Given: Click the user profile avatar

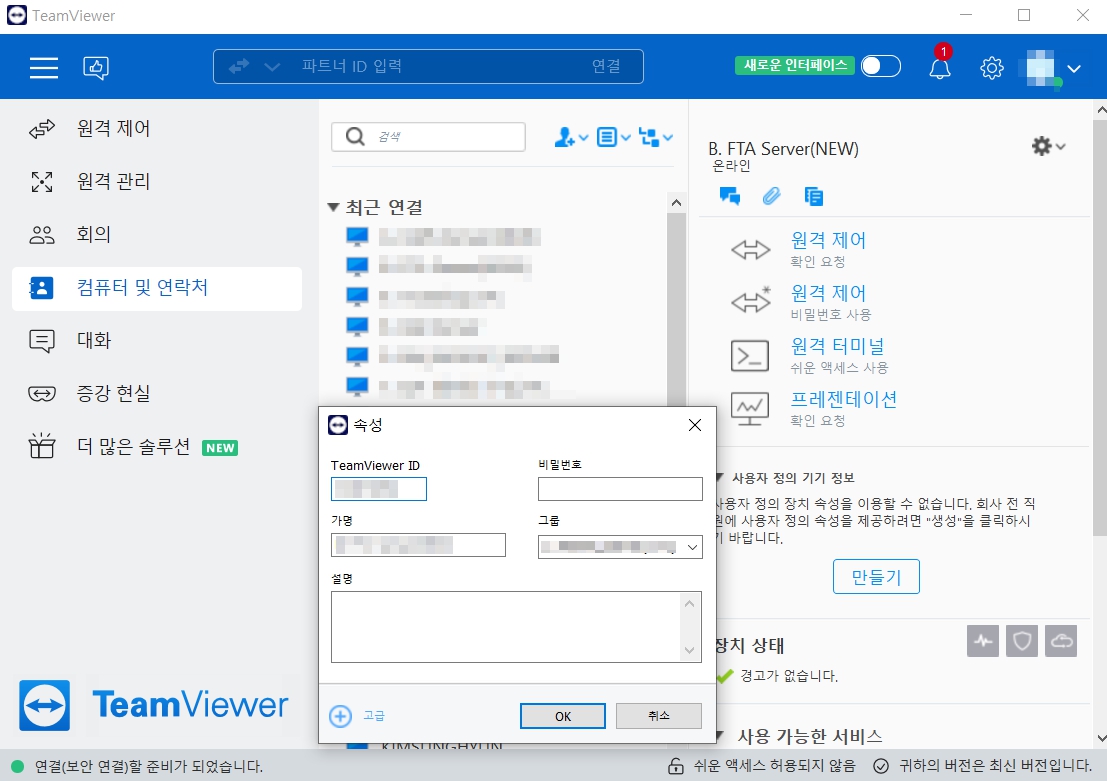Looking at the screenshot, I should click(1041, 68).
